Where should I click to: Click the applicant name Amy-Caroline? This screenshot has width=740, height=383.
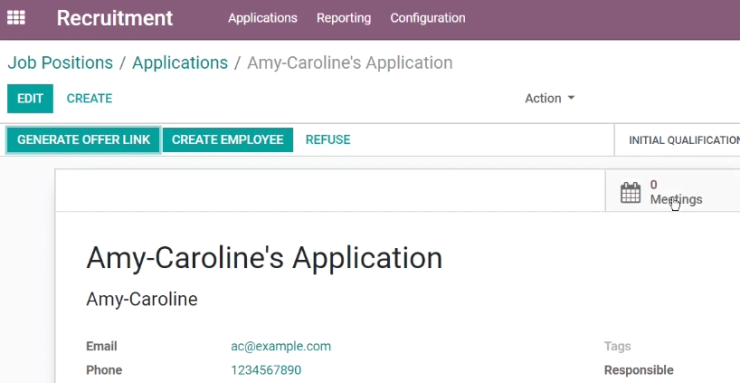coord(142,299)
